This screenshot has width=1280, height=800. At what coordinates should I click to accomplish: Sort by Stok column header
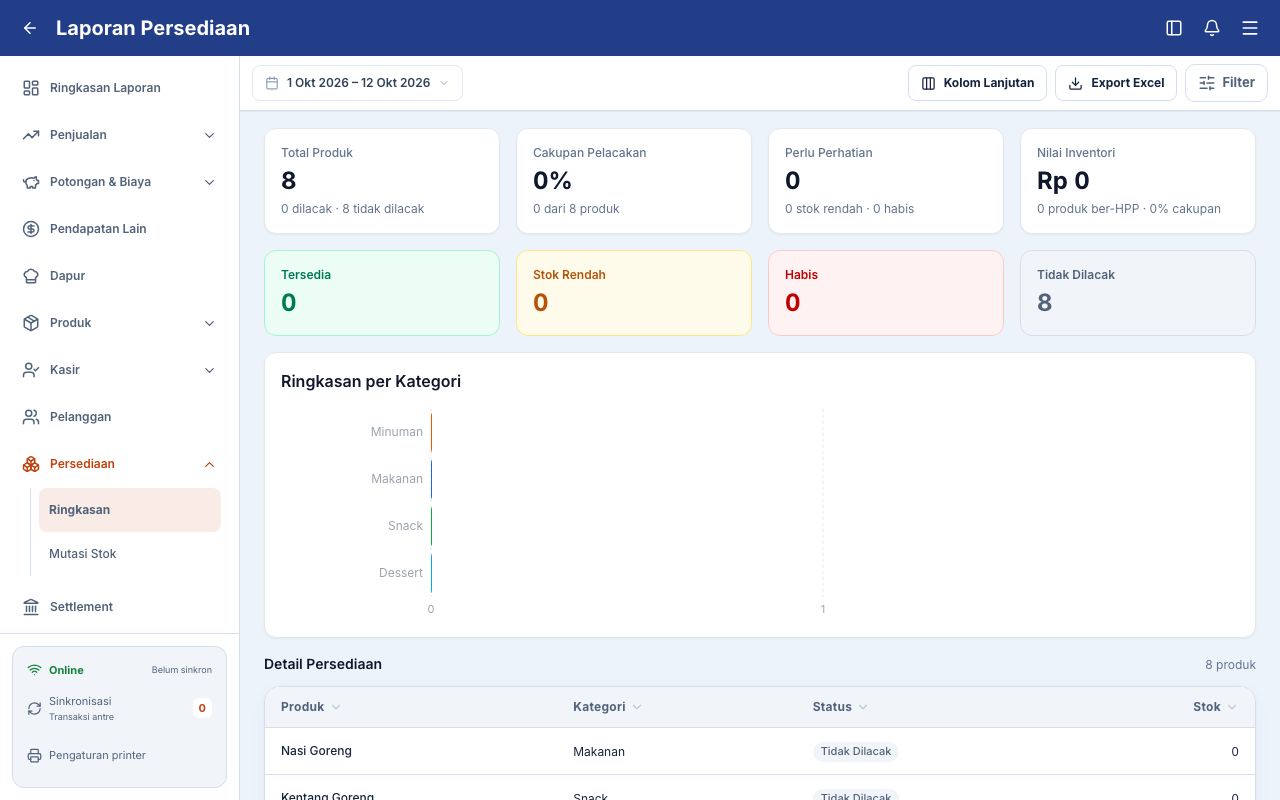click(1215, 707)
